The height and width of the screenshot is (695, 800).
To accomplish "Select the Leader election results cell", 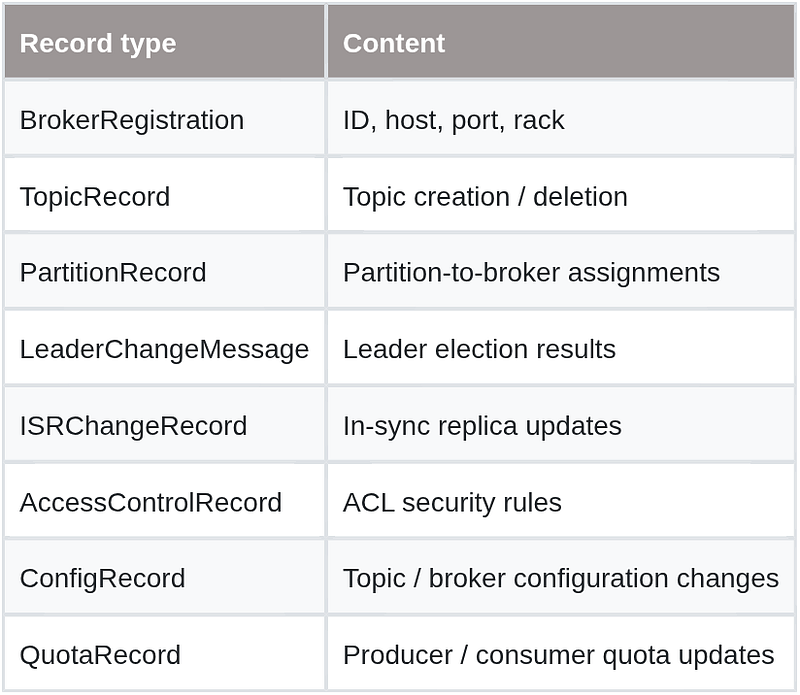I will click(561, 348).
